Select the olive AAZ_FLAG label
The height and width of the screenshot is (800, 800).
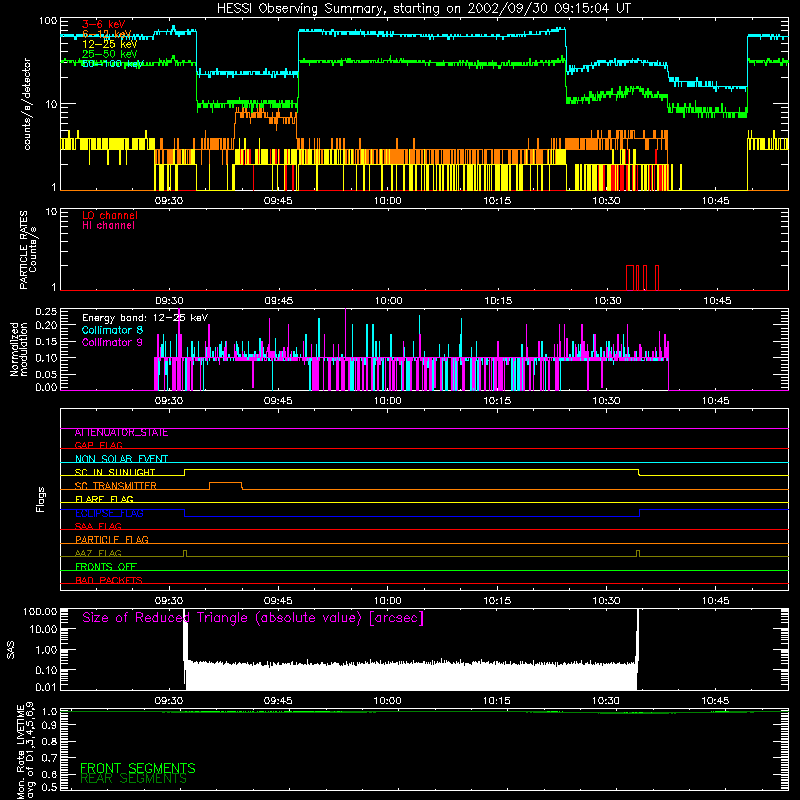[x=98, y=553]
